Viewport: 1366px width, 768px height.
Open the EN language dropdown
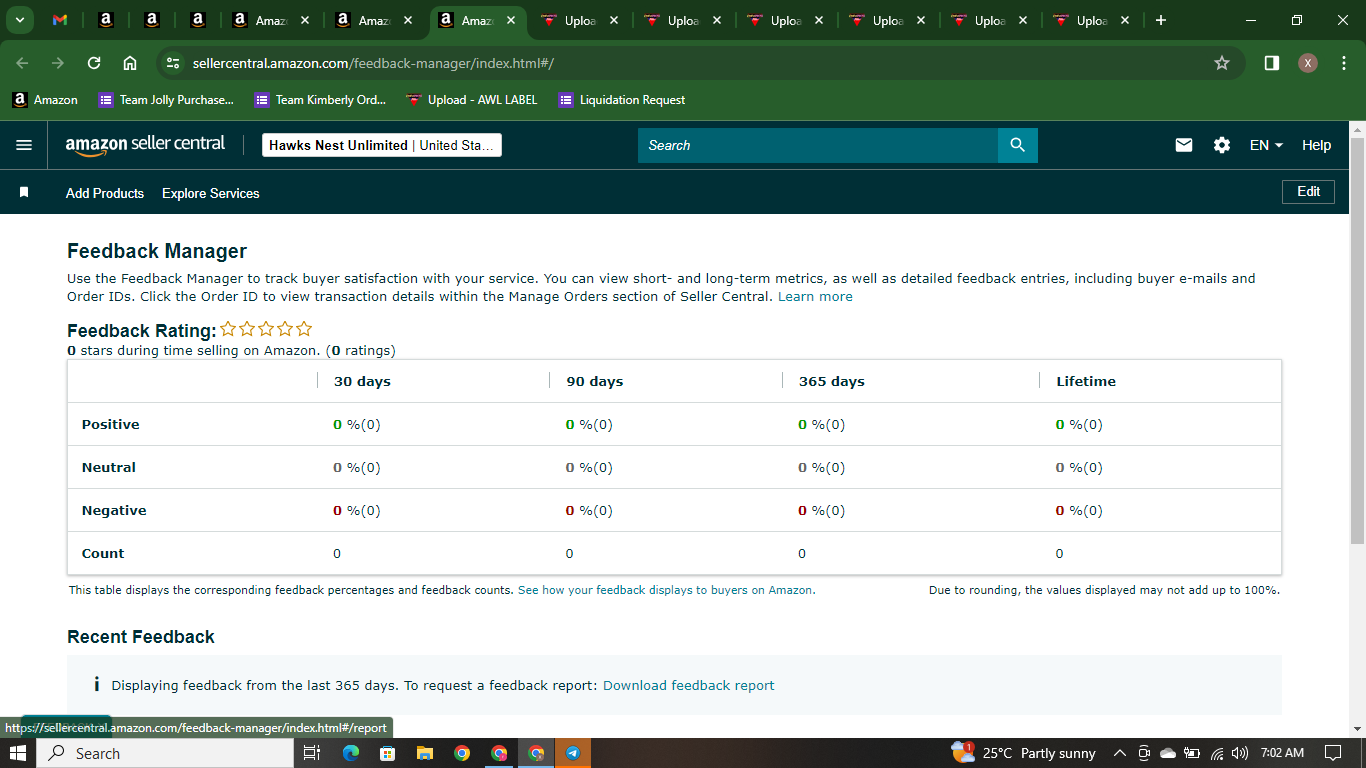pyautogui.click(x=1266, y=145)
